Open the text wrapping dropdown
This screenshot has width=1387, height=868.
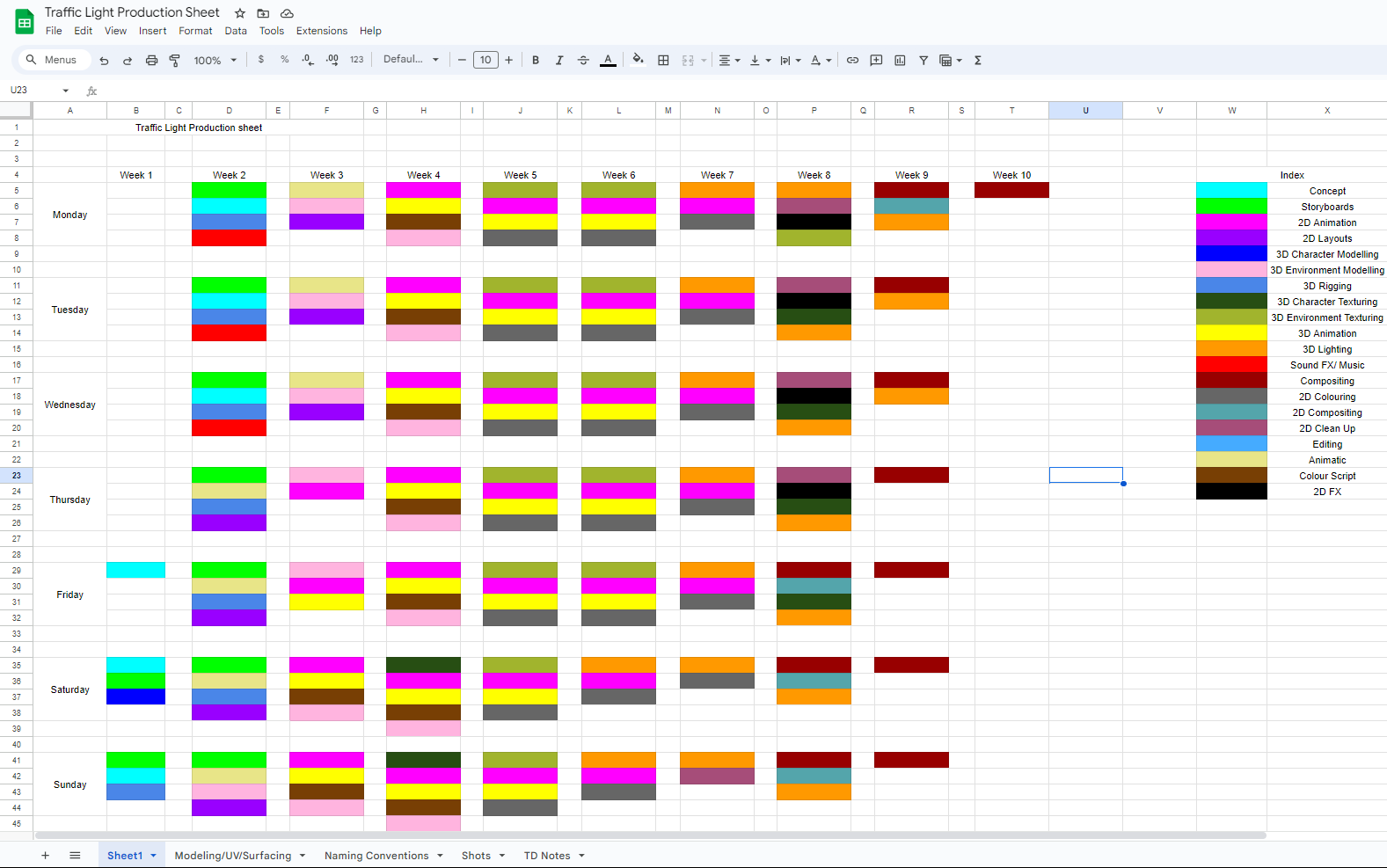coord(791,60)
